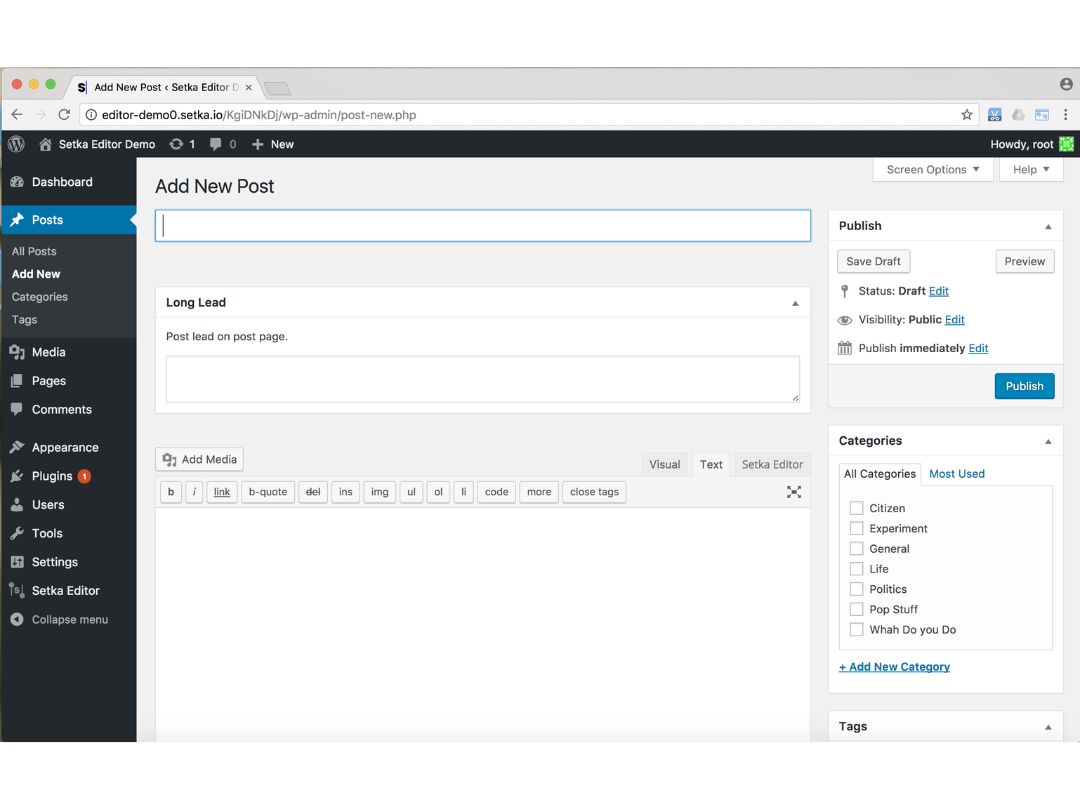
Task: Click the user avatar next to Howdy, root
Action: pyautogui.click(x=1066, y=144)
